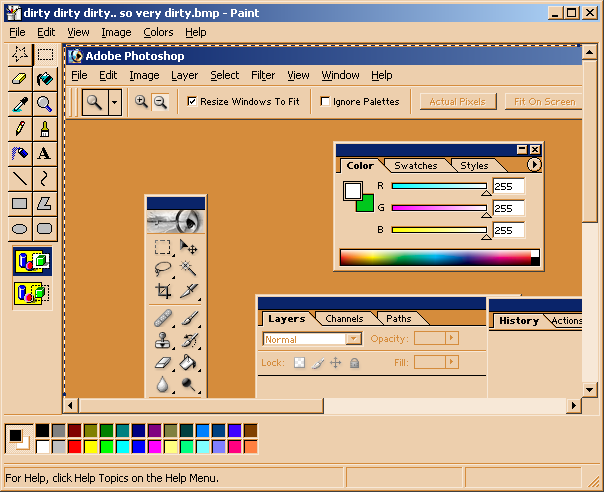The height and width of the screenshot is (492, 604).
Task: Switch to the Styles tab
Action: (x=474, y=166)
